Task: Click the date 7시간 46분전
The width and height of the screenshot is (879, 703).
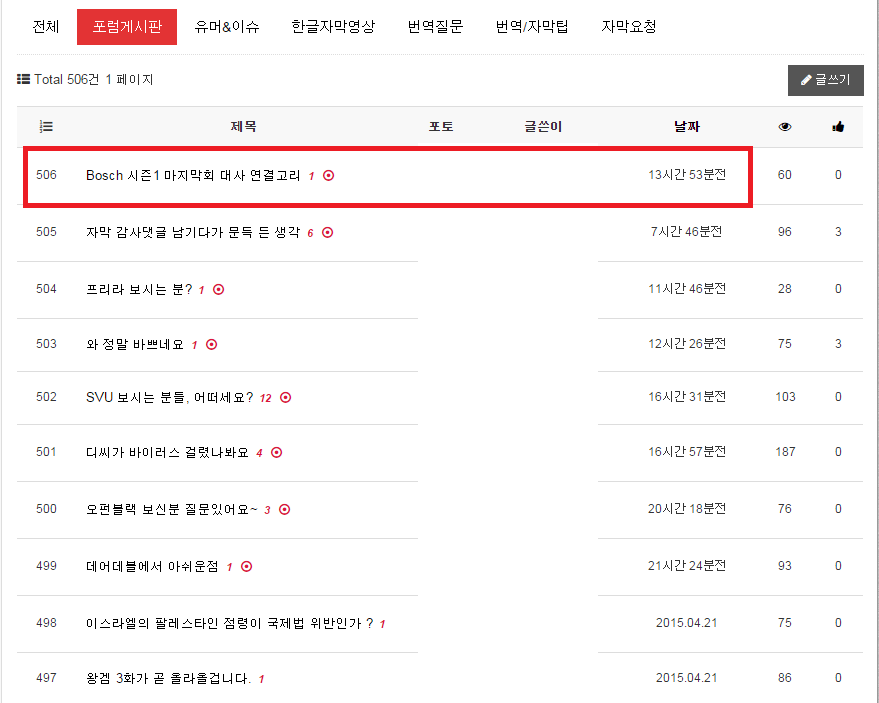Action: pyautogui.click(x=687, y=232)
